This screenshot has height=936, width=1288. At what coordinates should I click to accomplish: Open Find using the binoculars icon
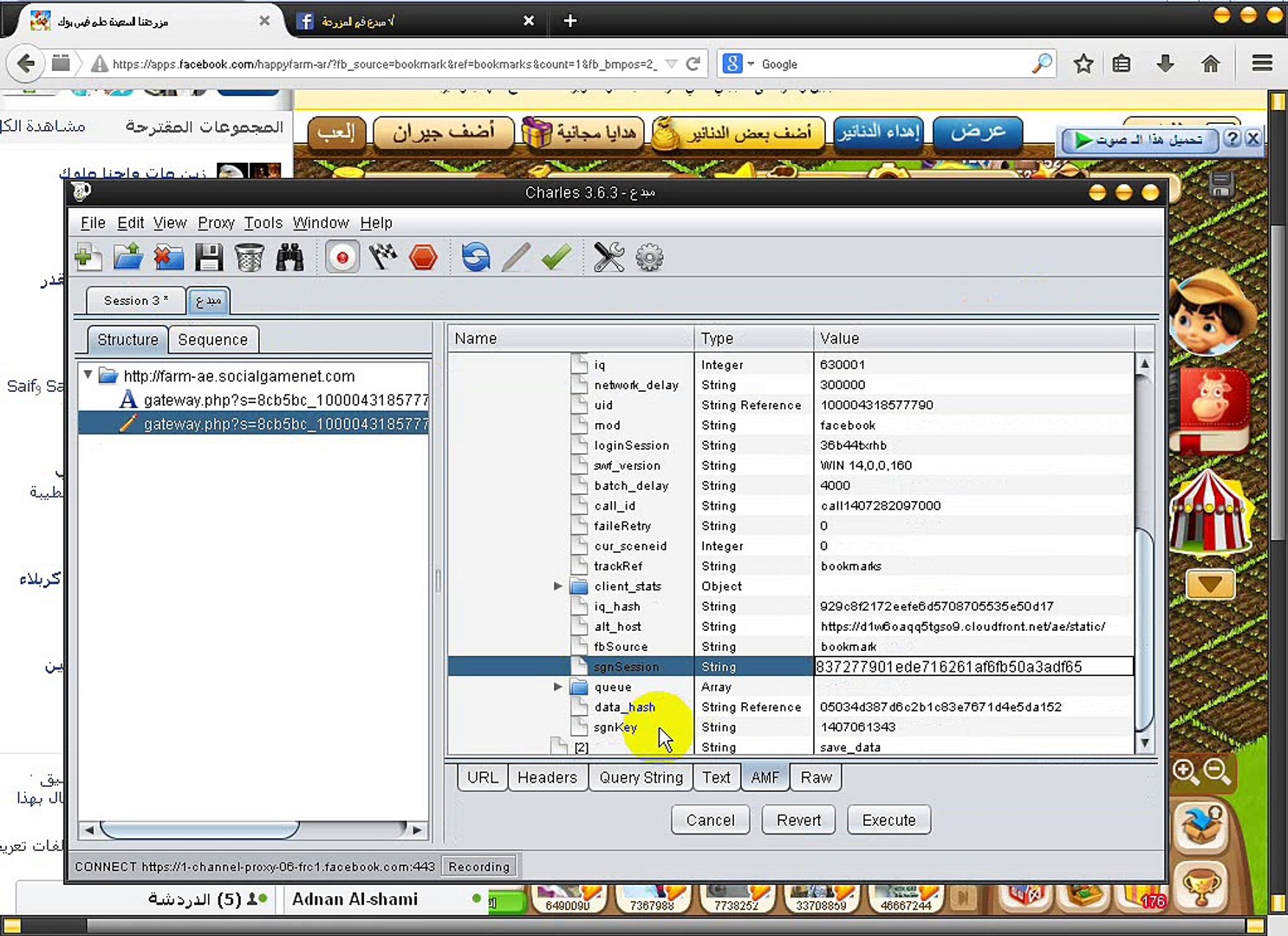289,257
